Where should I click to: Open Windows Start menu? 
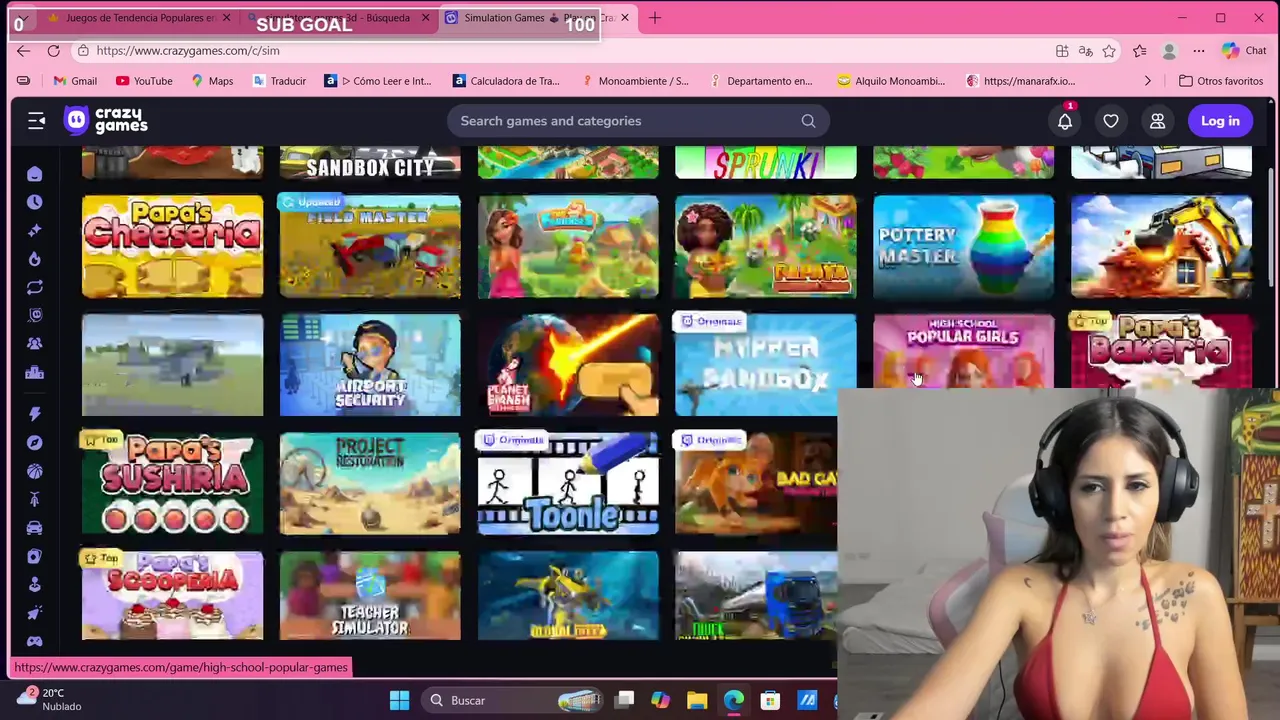399,700
